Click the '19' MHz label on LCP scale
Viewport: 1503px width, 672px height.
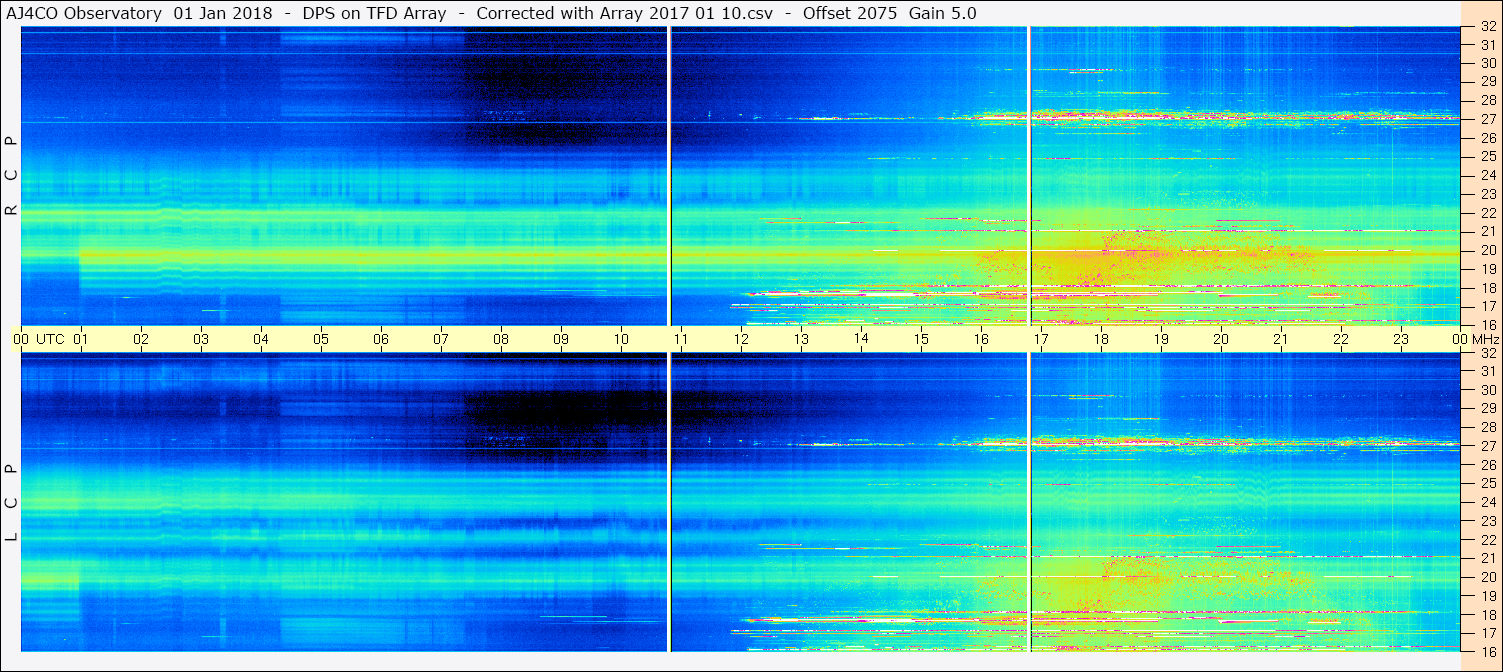(x=1487, y=596)
